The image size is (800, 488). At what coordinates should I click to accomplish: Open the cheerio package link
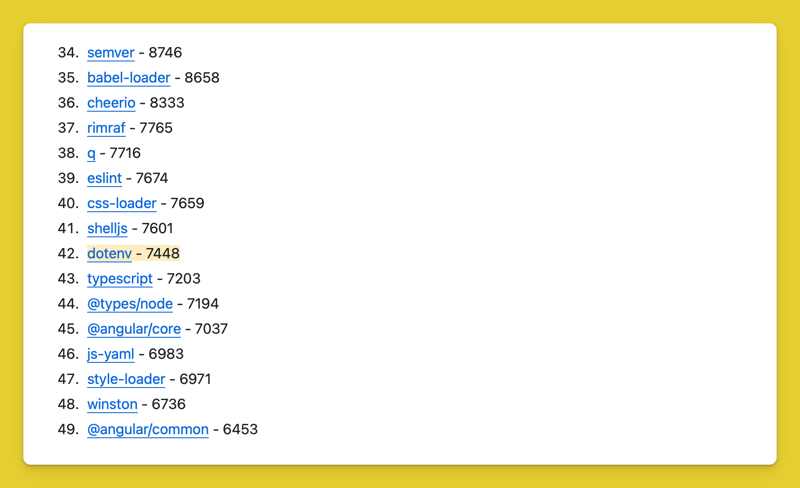[x=111, y=103]
